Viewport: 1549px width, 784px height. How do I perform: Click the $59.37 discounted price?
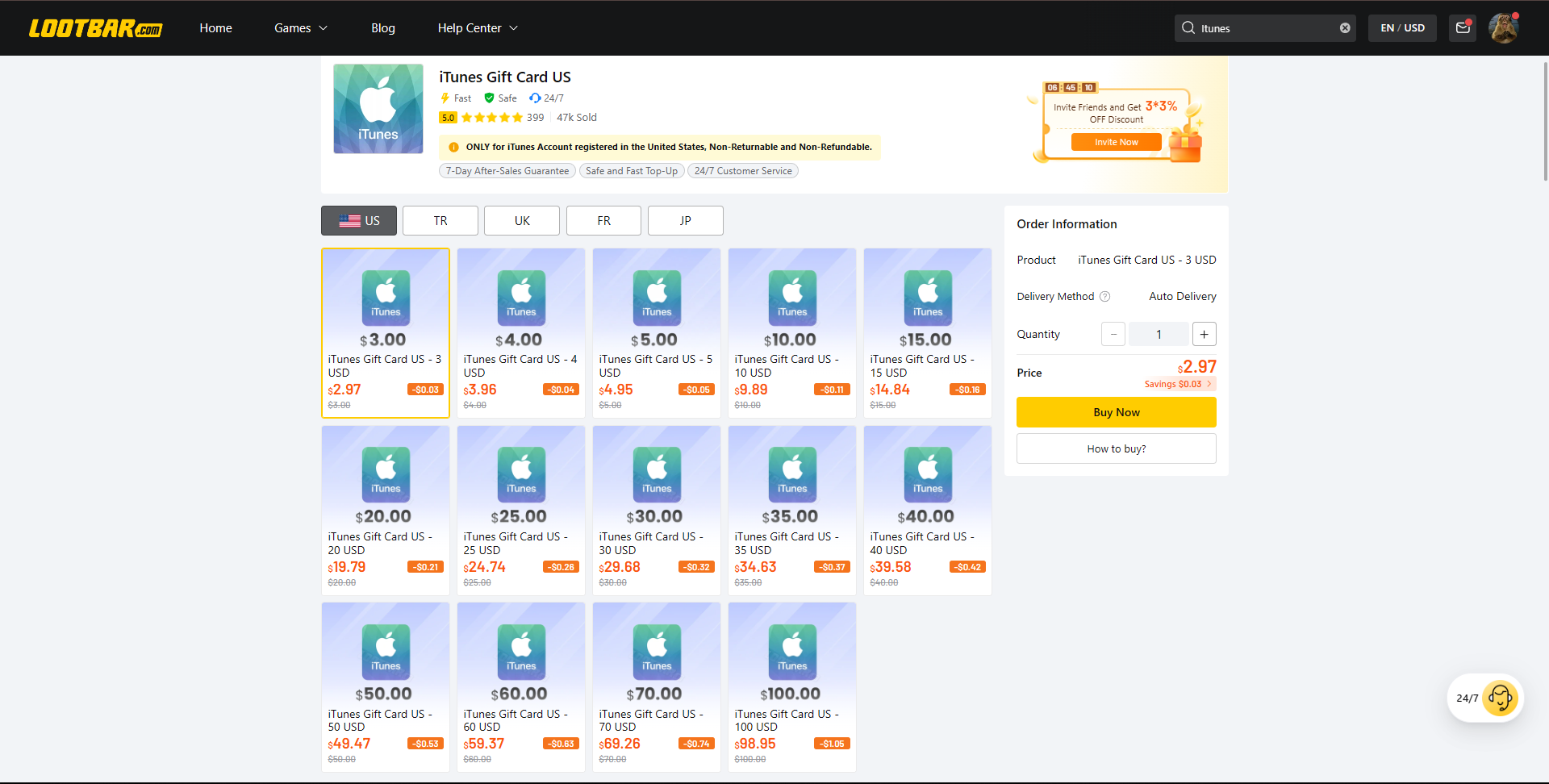point(484,744)
